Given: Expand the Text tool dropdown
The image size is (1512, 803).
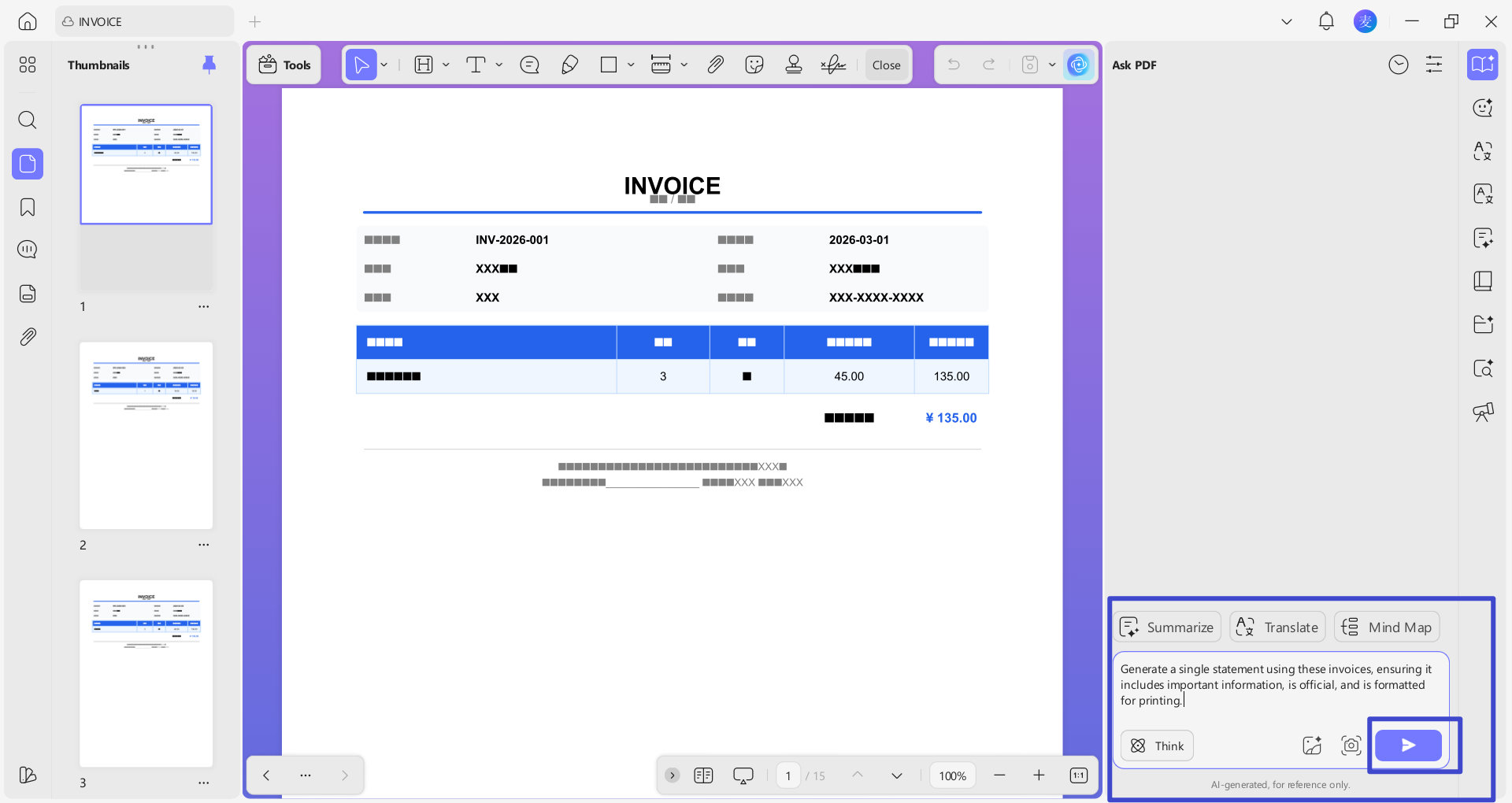Looking at the screenshot, I should point(499,65).
